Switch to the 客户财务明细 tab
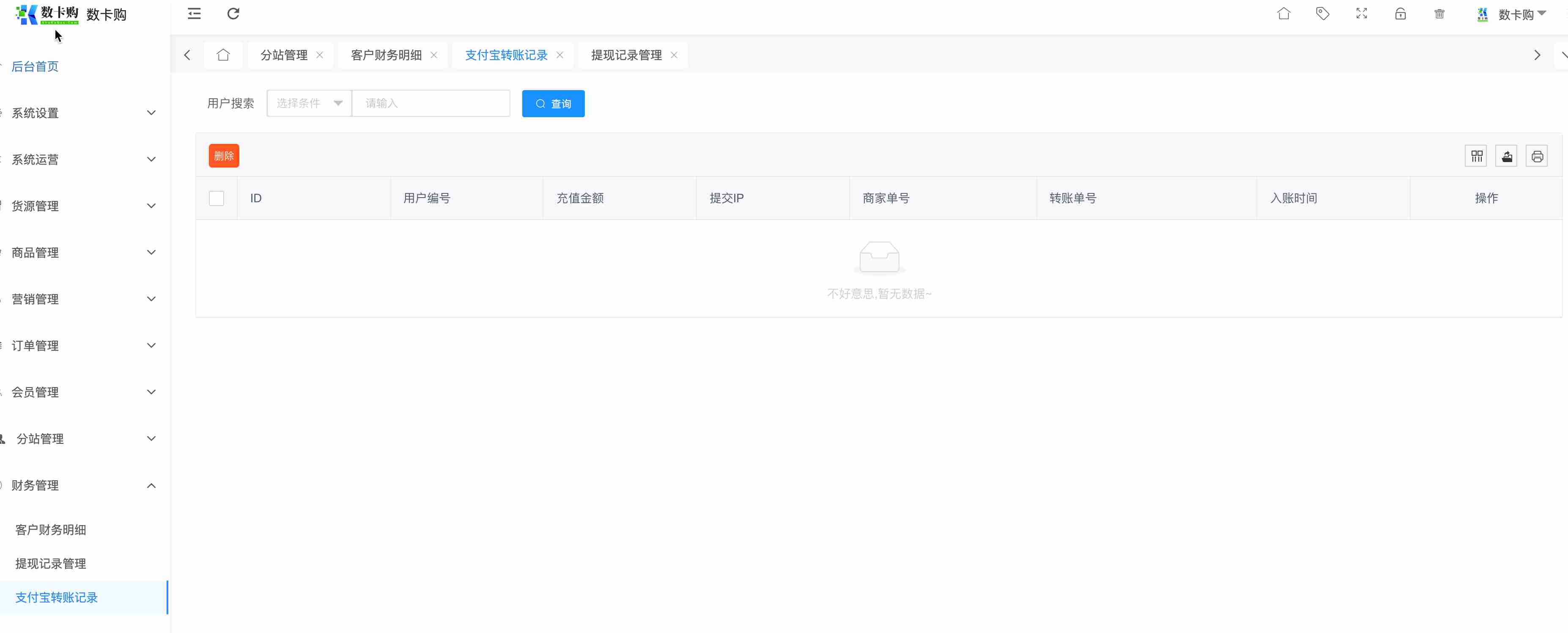This screenshot has height=633, width=1568. coord(387,55)
